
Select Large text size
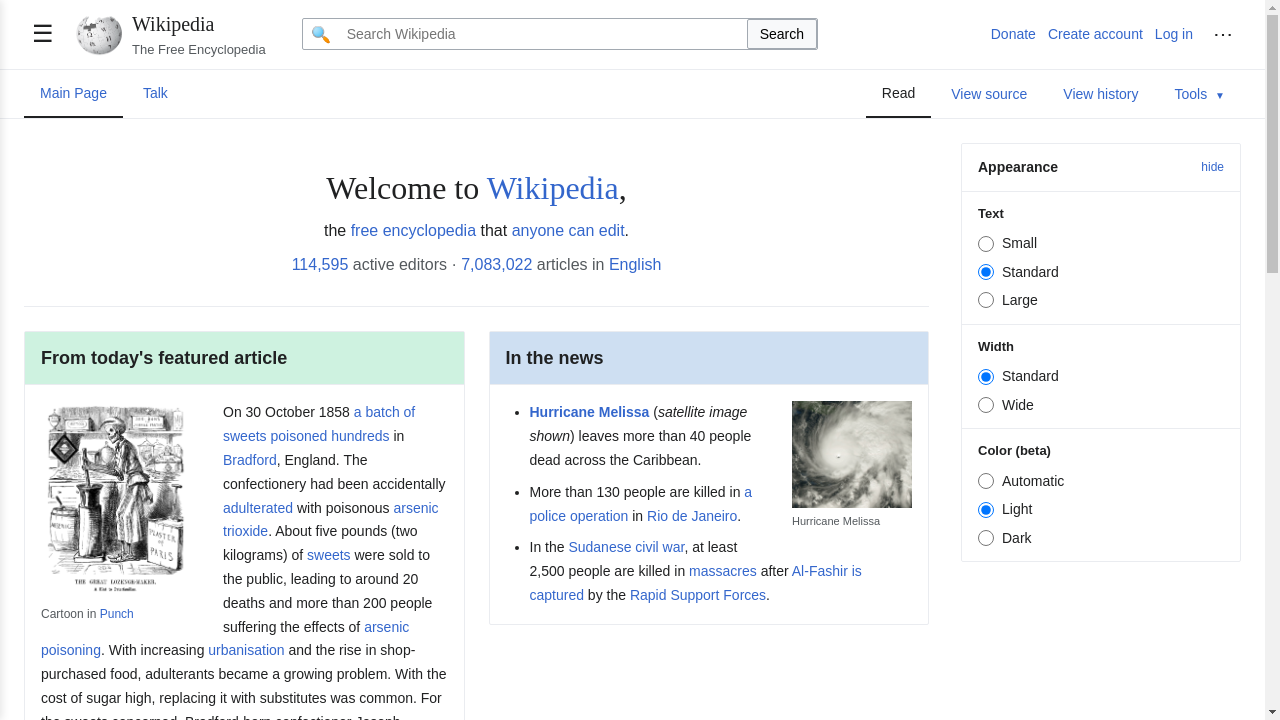pos(986,300)
